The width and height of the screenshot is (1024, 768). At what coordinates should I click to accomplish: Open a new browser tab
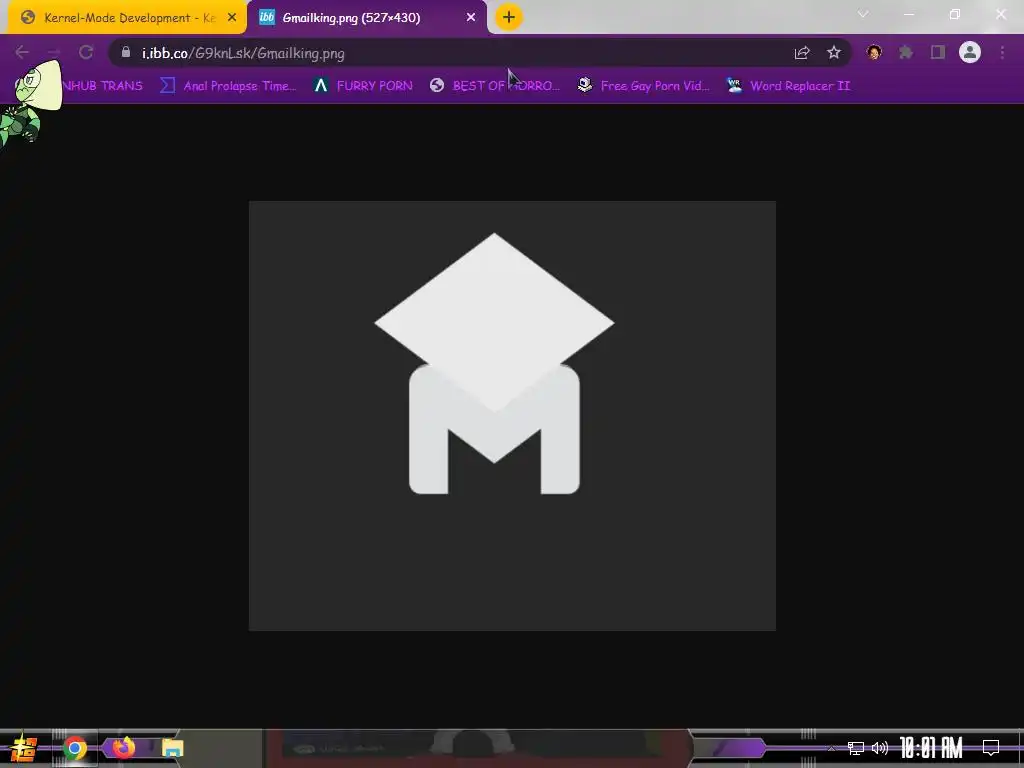pyautogui.click(x=509, y=18)
